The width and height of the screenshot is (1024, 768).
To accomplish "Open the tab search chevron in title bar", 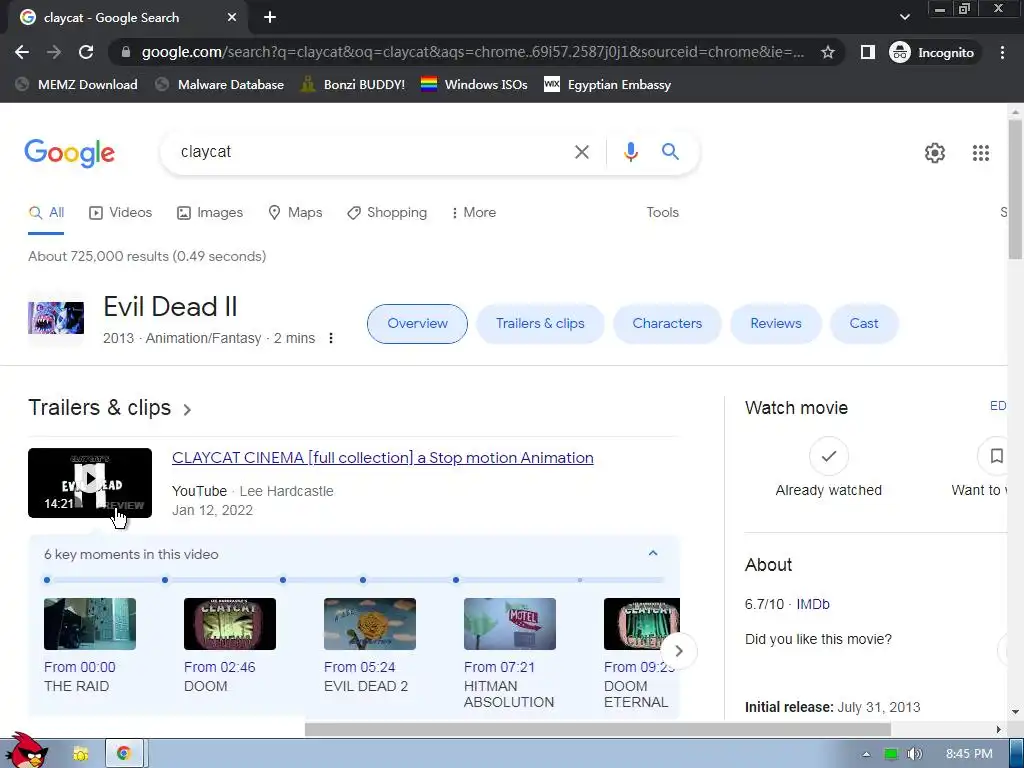I will tap(904, 17).
